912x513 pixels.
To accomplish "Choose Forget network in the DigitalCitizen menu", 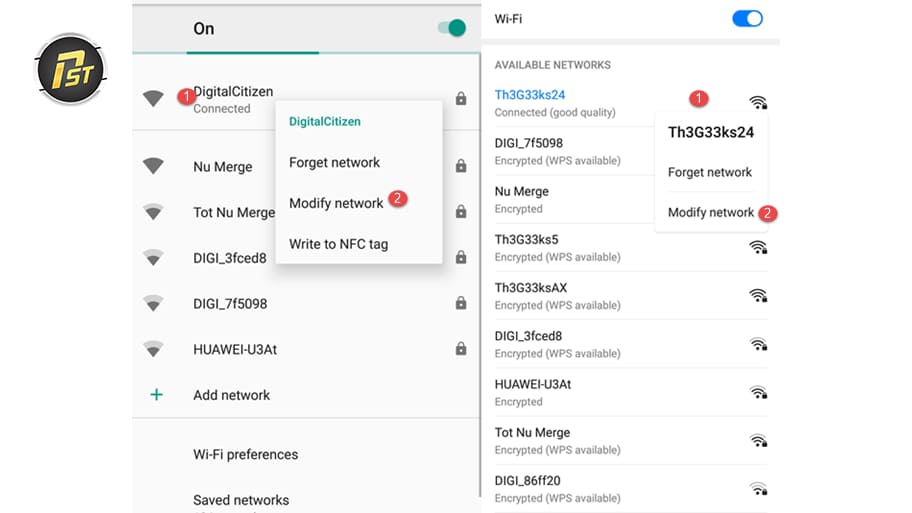I will [x=334, y=162].
